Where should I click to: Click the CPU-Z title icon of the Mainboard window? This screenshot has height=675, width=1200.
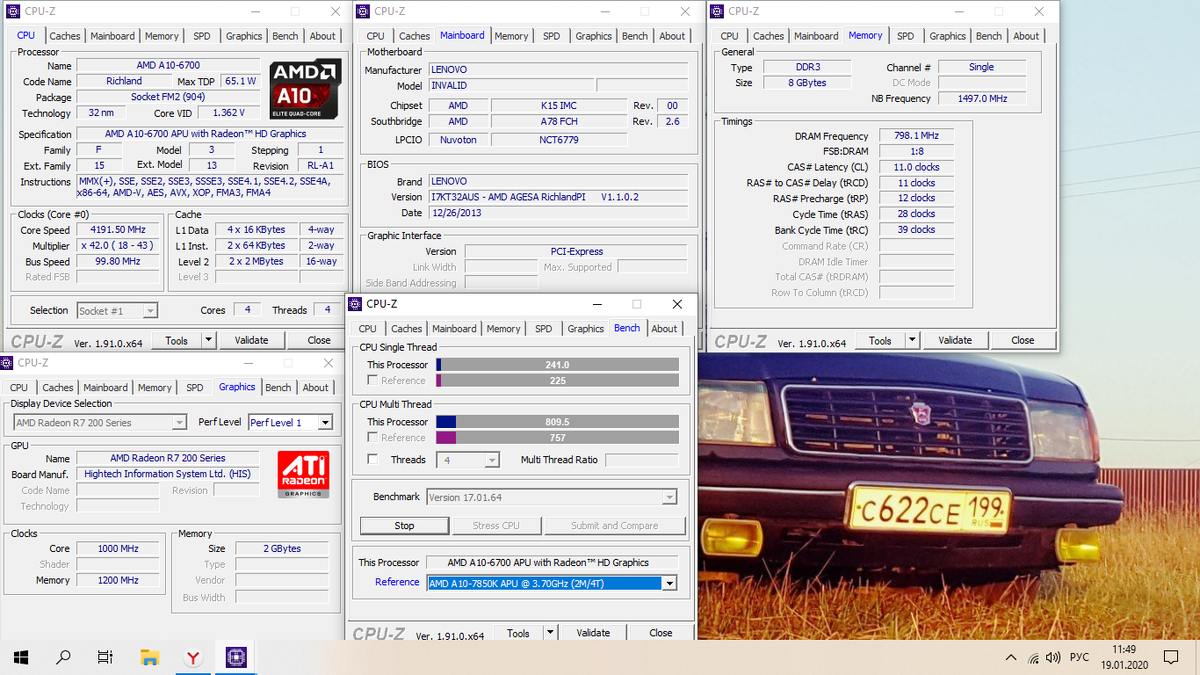(x=363, y=11)
